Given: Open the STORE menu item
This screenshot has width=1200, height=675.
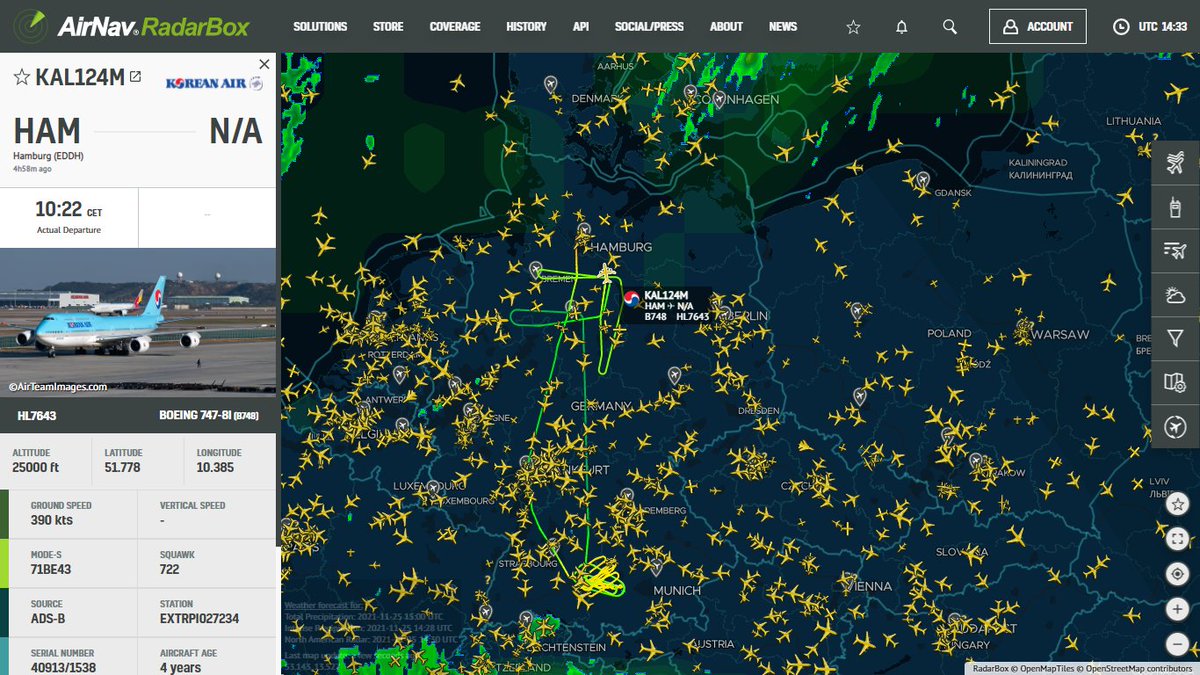Looking at the screenshot, I should tap(388, 27).
